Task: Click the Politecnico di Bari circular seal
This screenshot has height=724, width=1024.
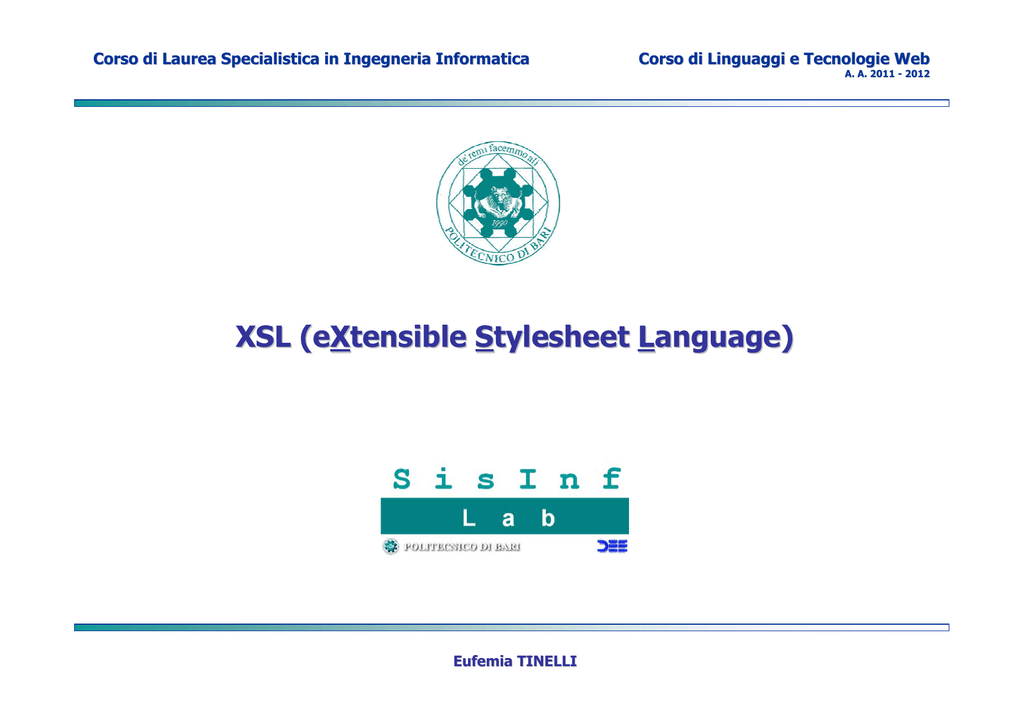Action: (x=498, y=202)
